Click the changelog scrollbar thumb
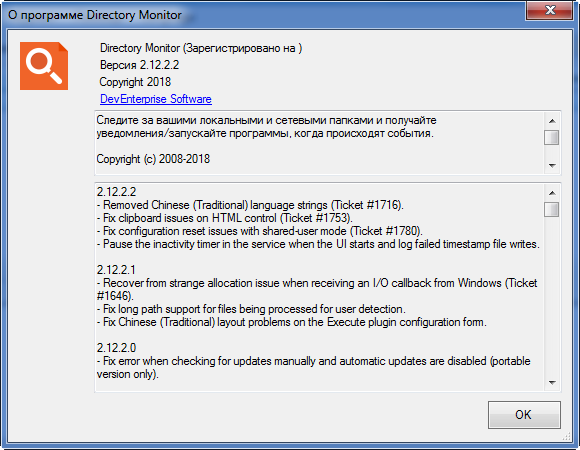 click(x=552, y=210)
